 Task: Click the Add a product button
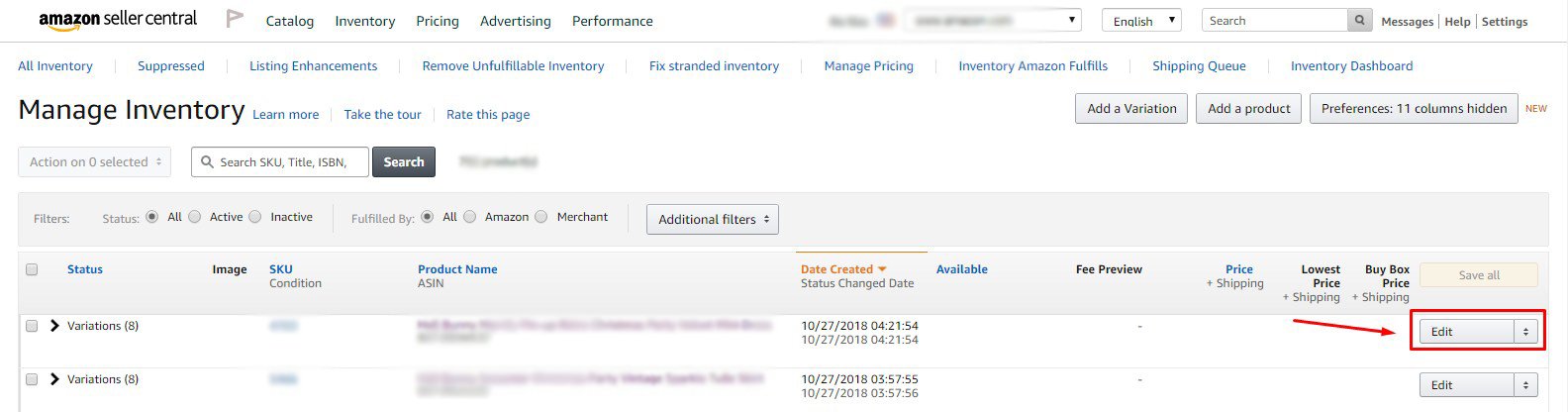(1248, 109)
